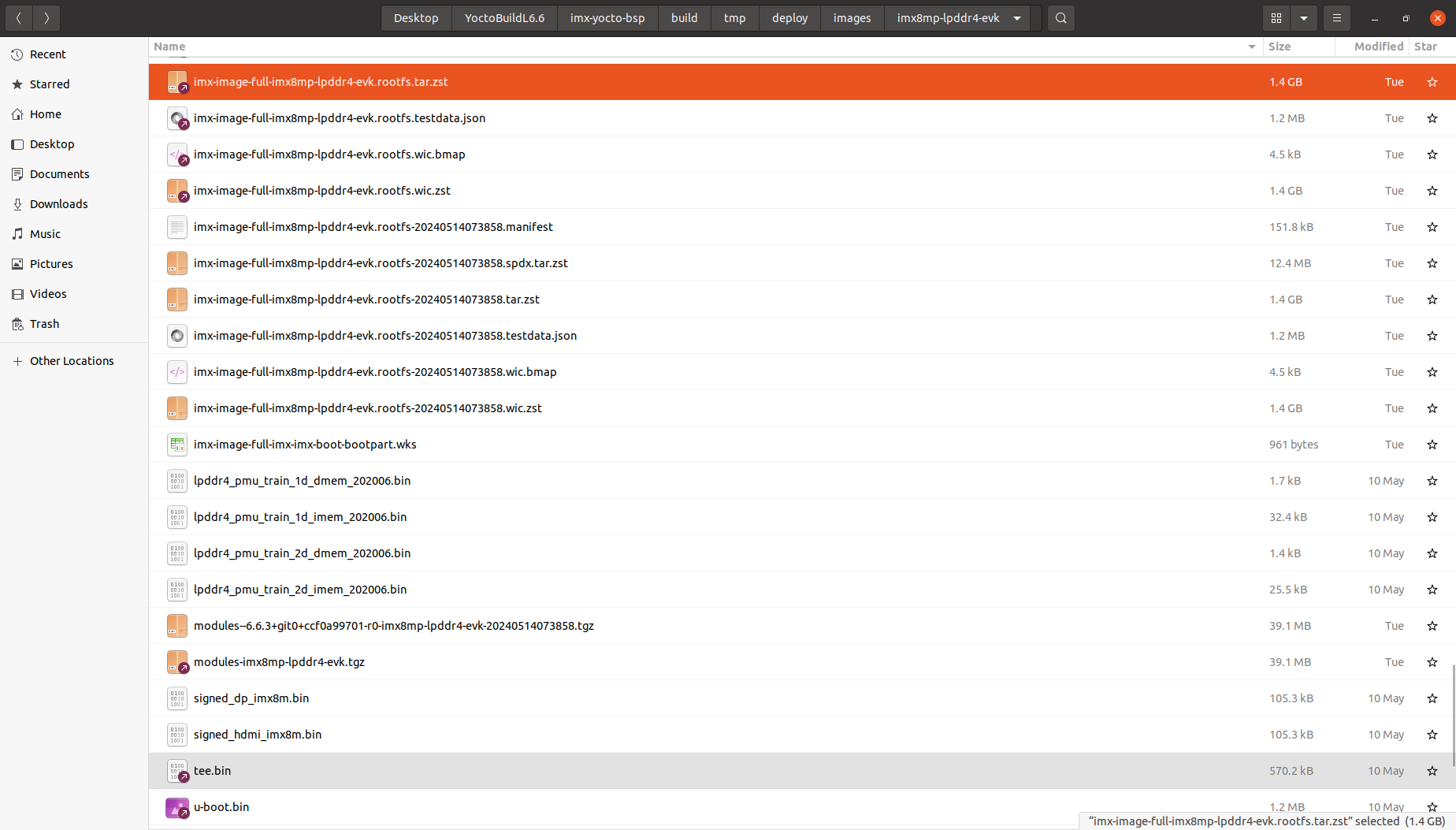This screenshot has height=830, width=1456.
Task: Select the lpddr4_pmu_train_2d_imem_202006.bin file
Action: coord(300,590)
